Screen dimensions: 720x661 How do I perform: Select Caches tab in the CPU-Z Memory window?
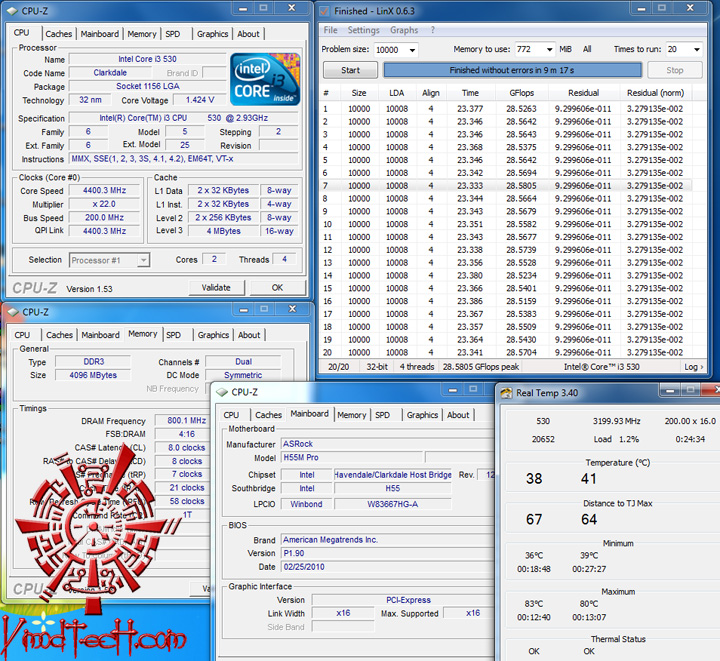point(59,335)
